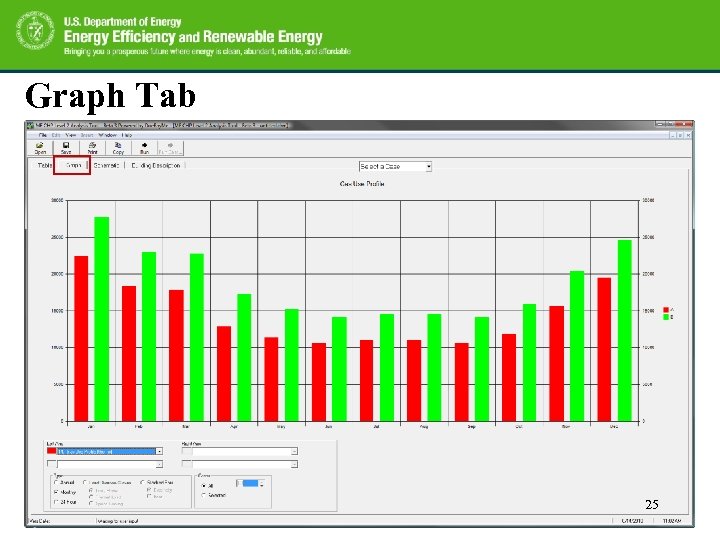
Task: Select the Seasonal radio button
Action: (203, 495)
